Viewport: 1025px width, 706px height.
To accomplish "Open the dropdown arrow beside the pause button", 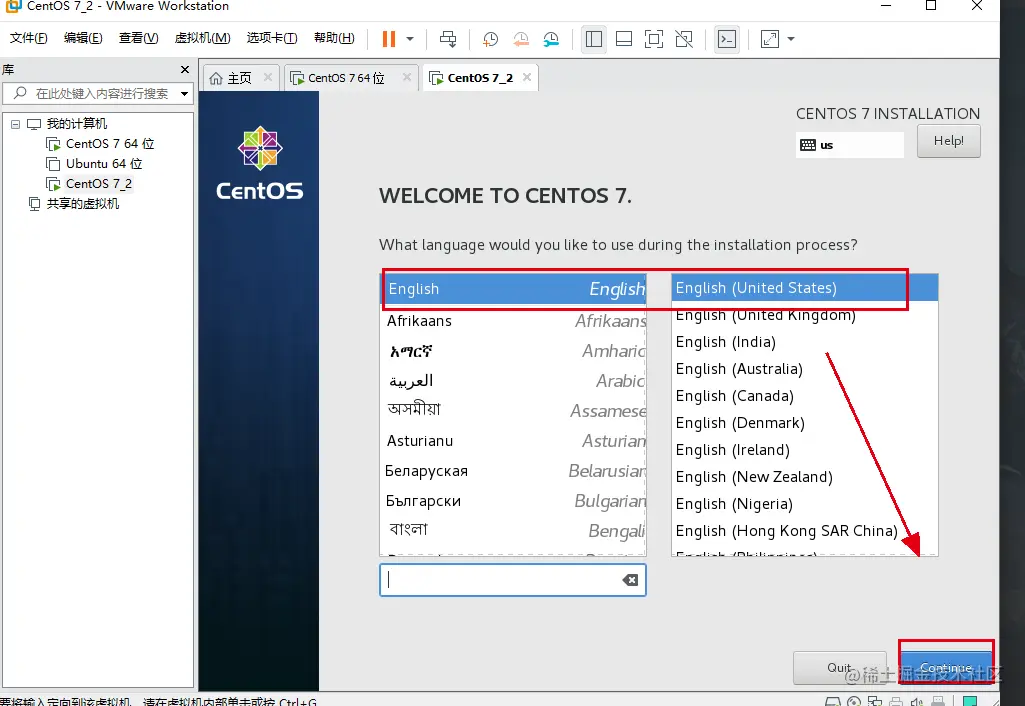I will click(410, 39).
